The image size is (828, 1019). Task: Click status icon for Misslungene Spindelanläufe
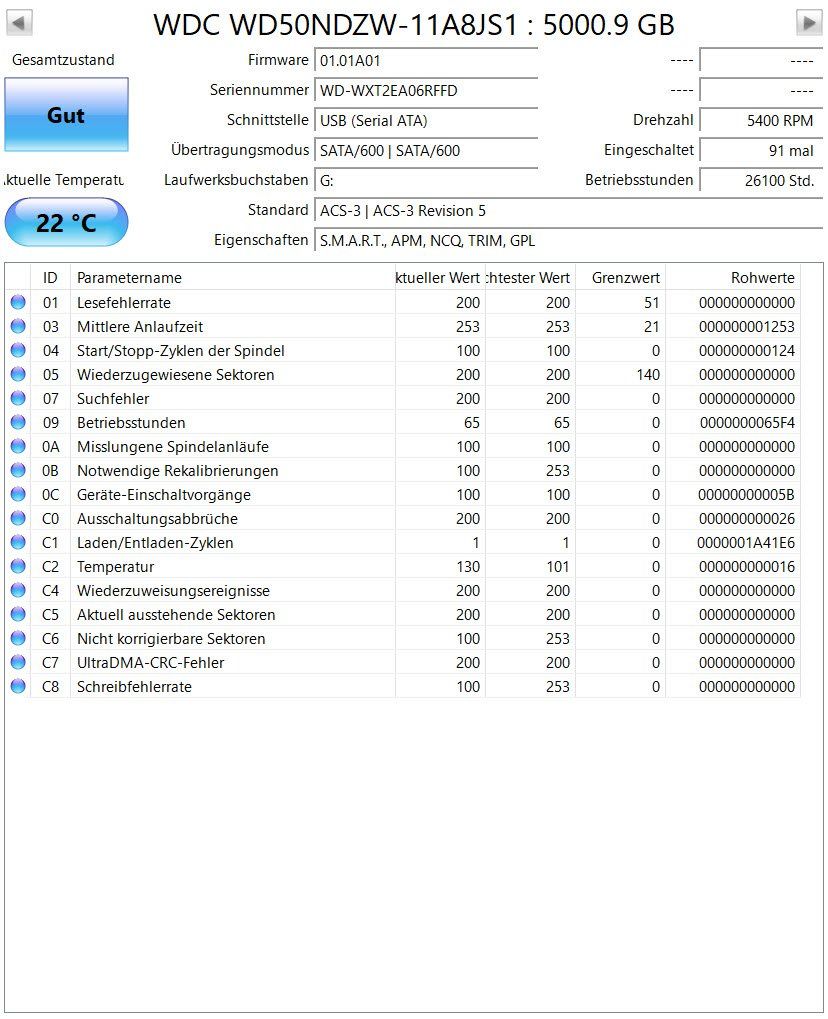point(18,446)
